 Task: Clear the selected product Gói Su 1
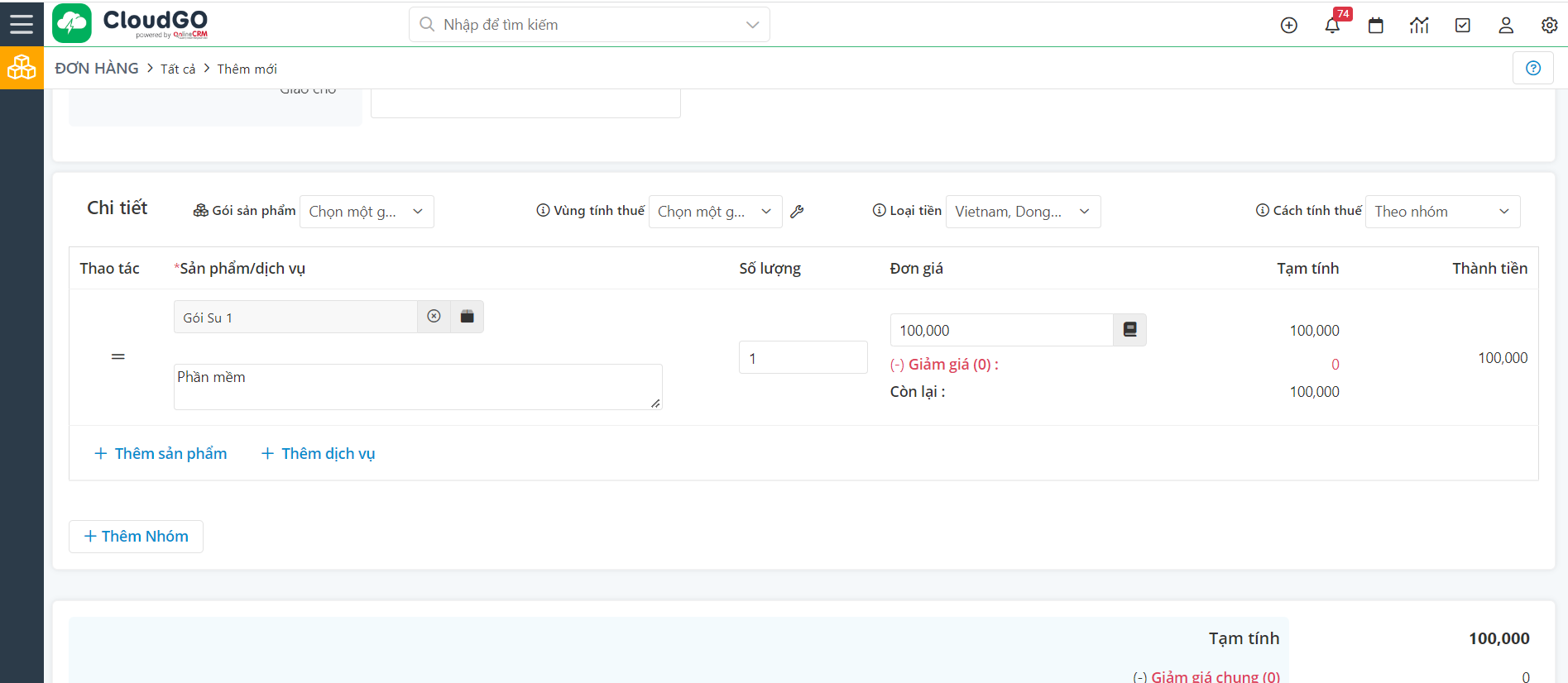[434, 317]
